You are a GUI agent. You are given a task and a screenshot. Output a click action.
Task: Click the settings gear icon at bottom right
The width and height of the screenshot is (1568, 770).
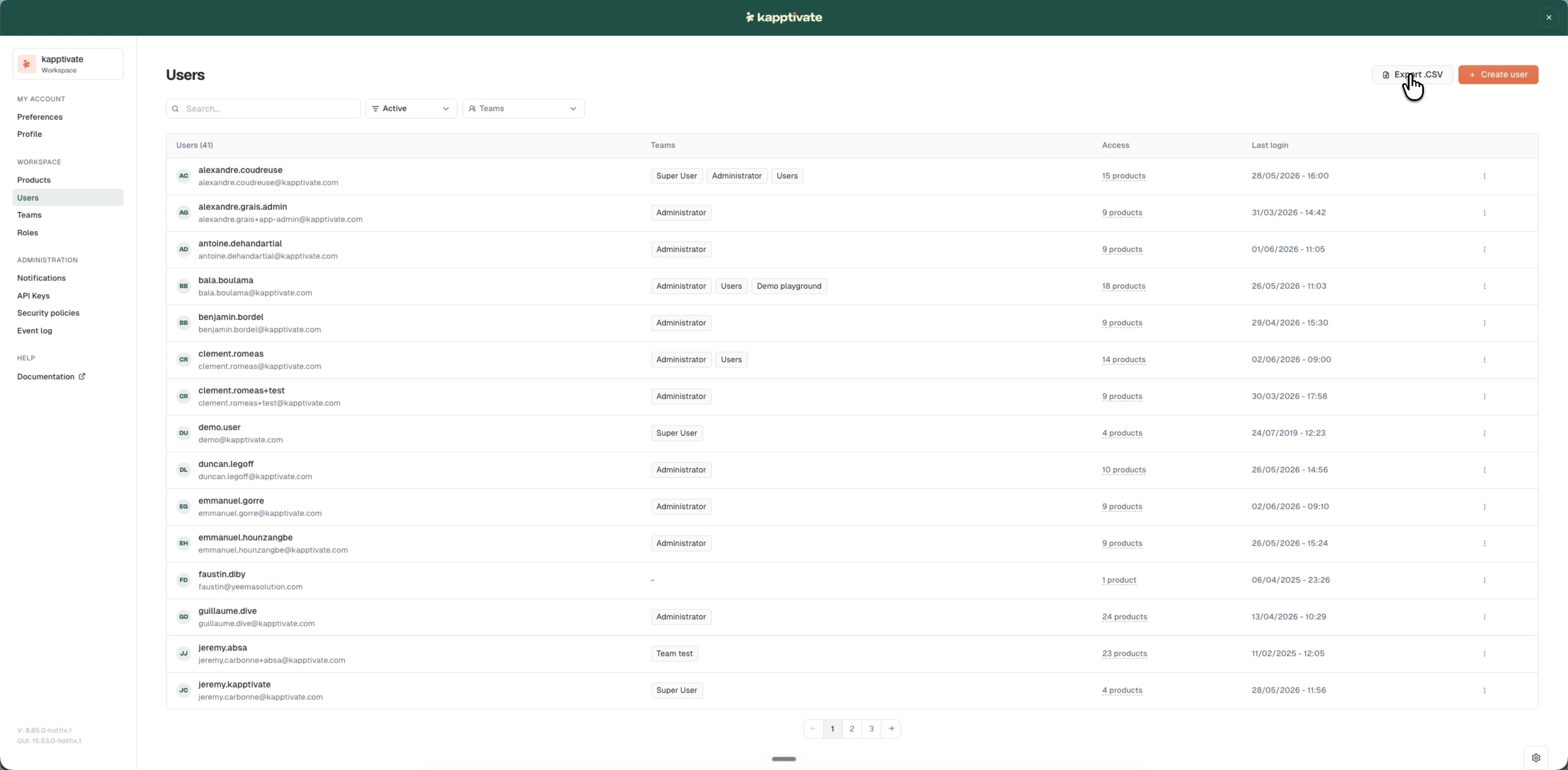[1536, 758]
